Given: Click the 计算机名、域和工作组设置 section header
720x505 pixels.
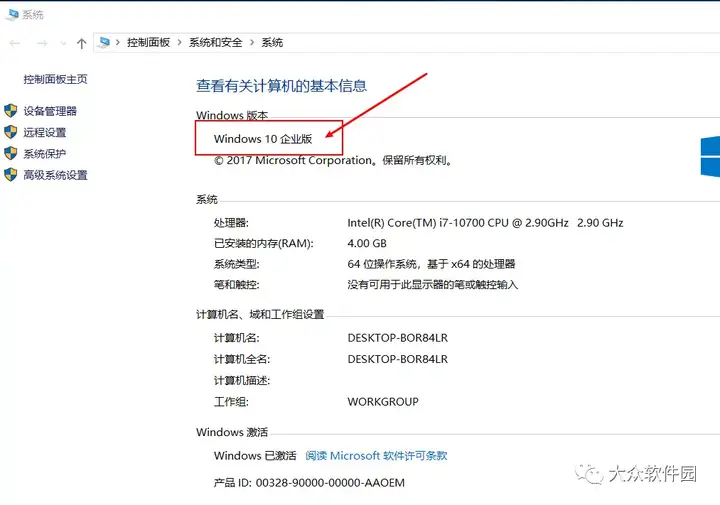Looking at the screenshot, I should tap(260, 314).
